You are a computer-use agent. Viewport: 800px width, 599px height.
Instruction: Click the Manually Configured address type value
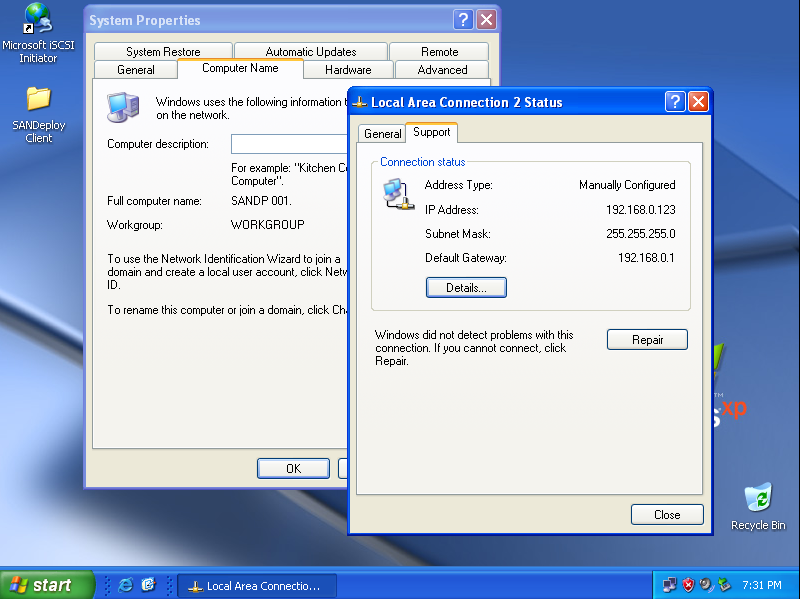pos(627,185)
